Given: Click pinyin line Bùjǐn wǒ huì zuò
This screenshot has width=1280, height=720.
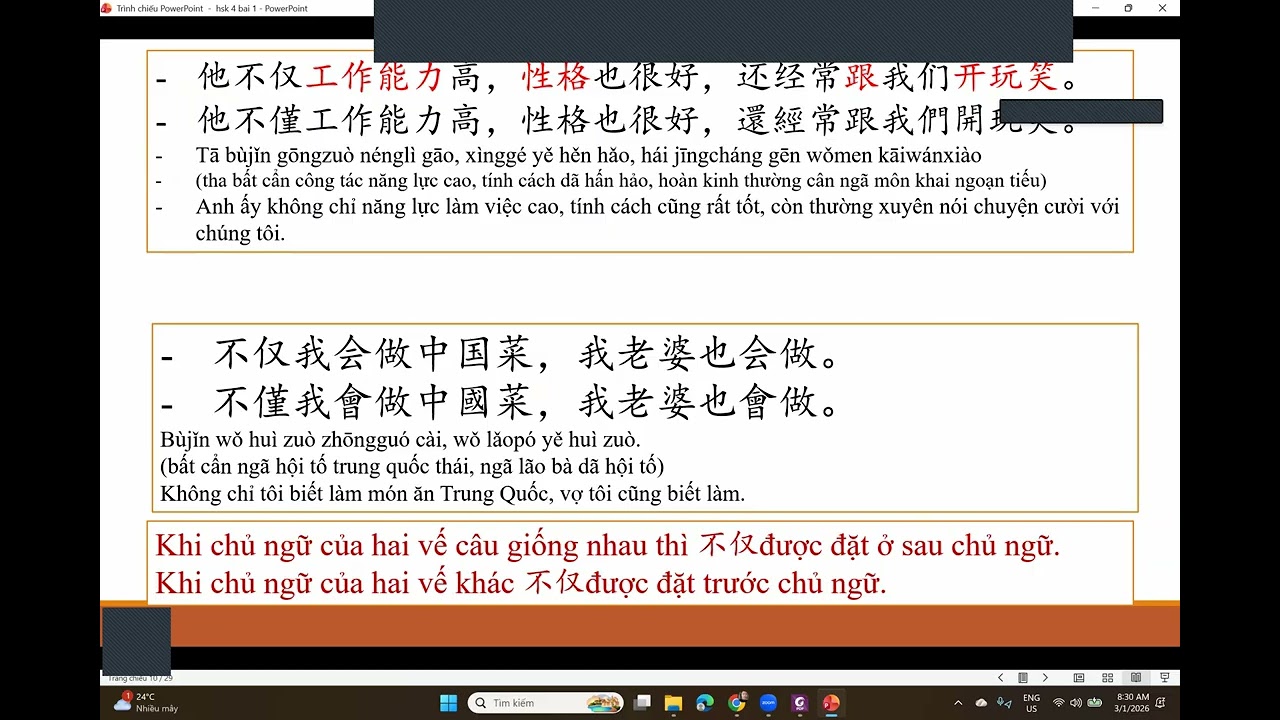Looking at the screenshot, I should 400,440.
